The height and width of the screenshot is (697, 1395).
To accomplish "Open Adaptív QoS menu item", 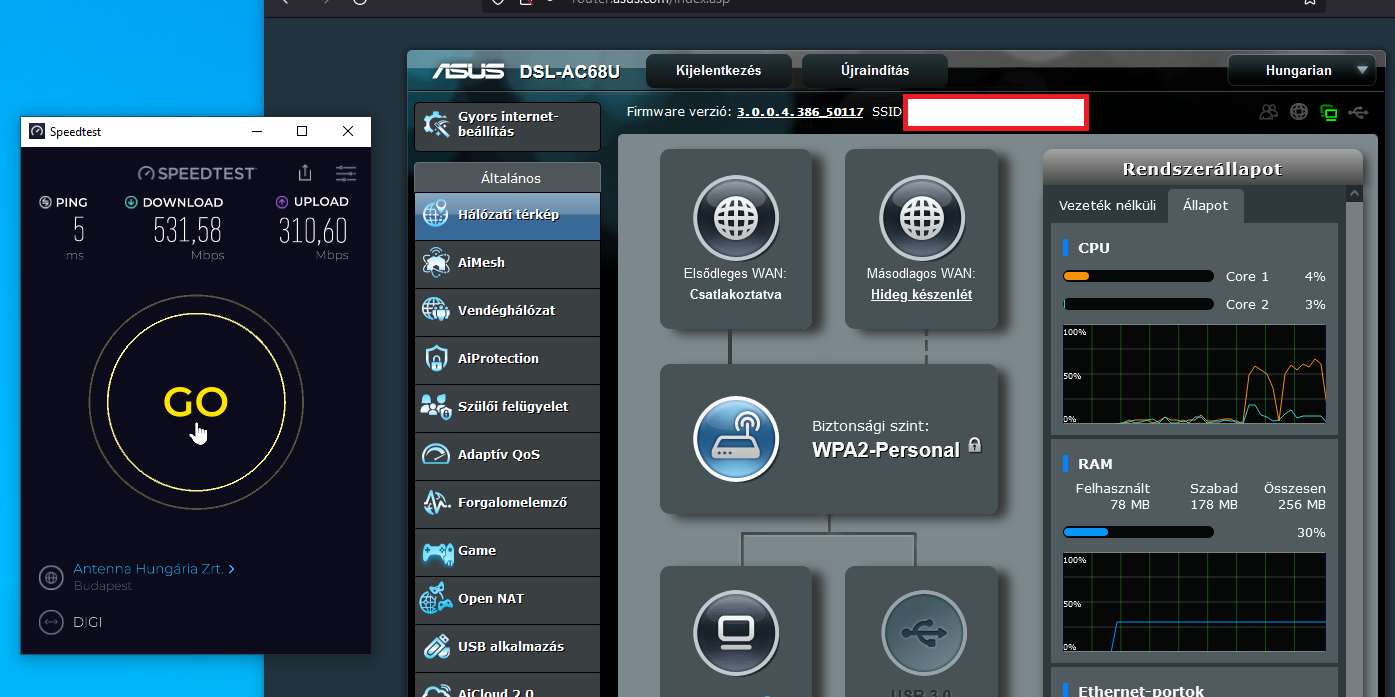I will pyautogui.click(x=507, y=455).
